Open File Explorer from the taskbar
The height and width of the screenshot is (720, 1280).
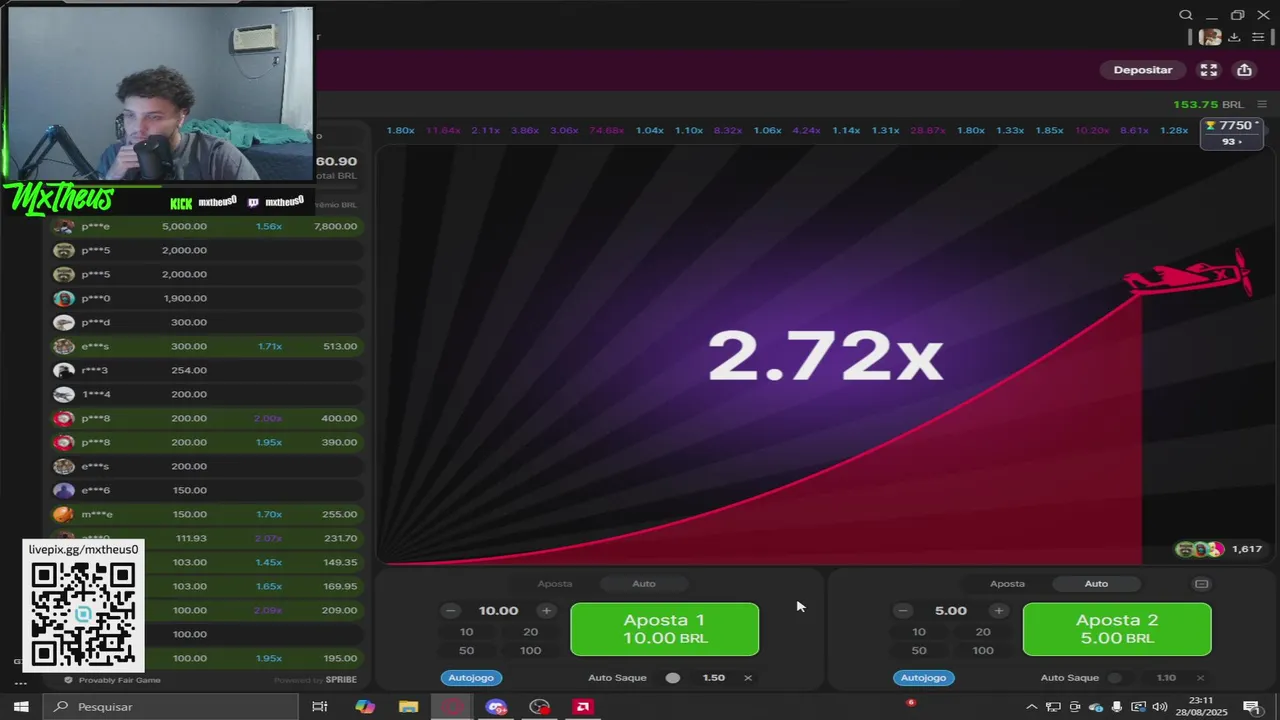click(408, 707)
